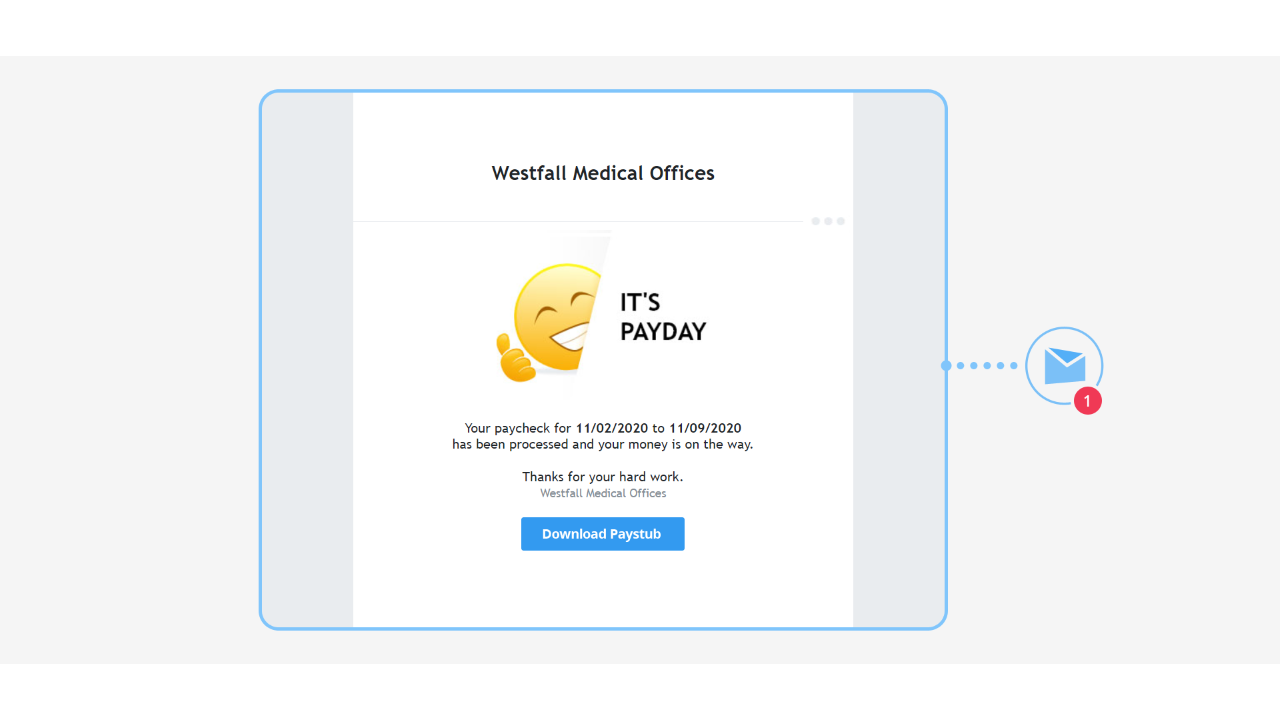Screen dimensions: 1280x720
Task: Click the 'has been processed' message line
Action: [602, 444]
